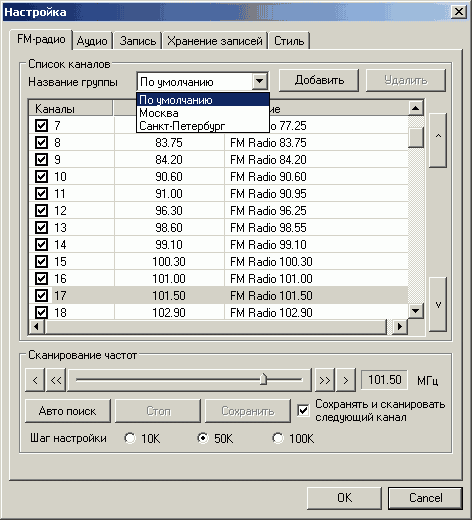
Task: Choose 'По умолчанию' in the dropdown list
Action: tap(203, 100)
